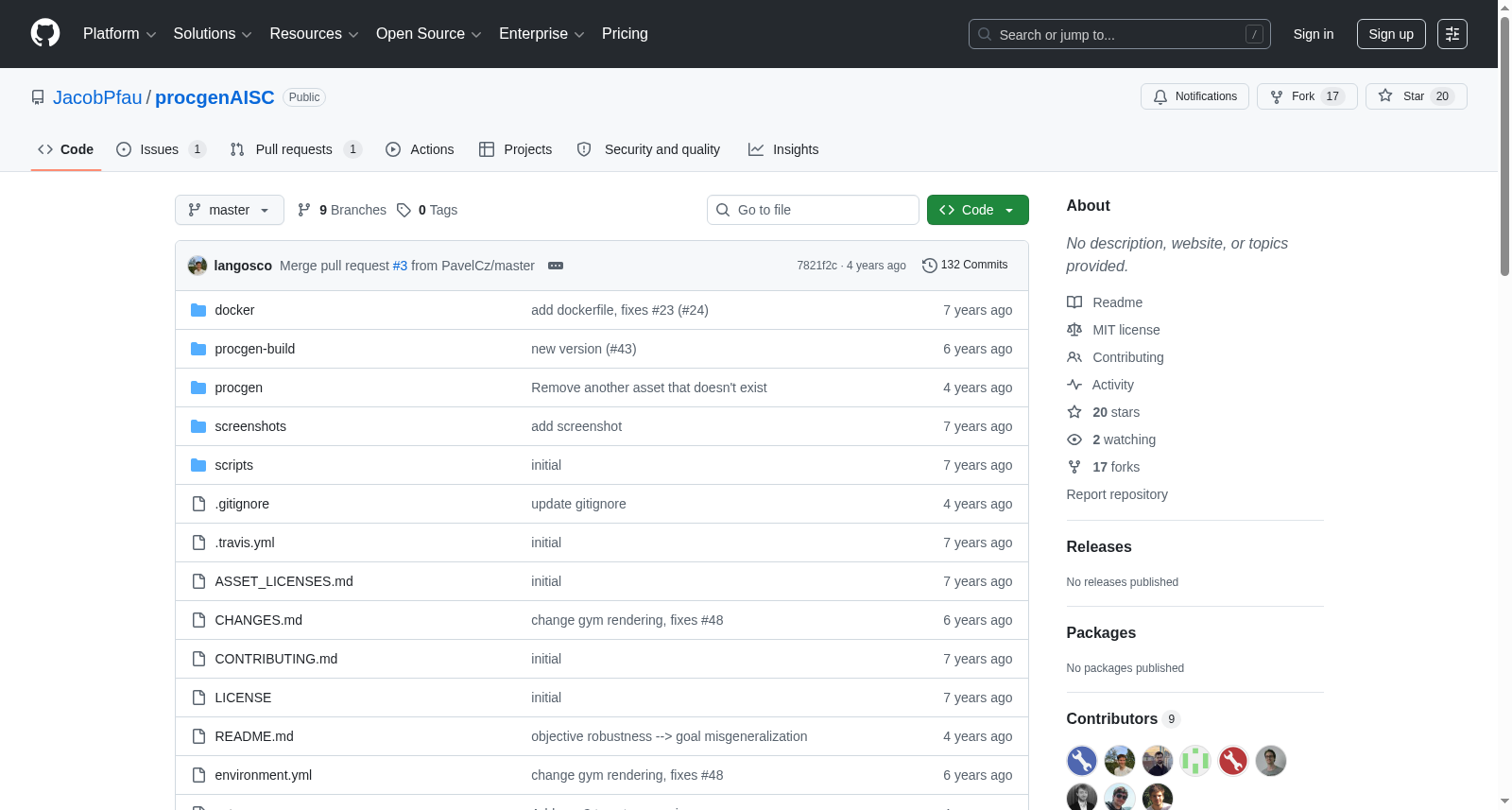
Task: Open the MIT license link
Action: pyautogui.click(x=1113, y=330)
